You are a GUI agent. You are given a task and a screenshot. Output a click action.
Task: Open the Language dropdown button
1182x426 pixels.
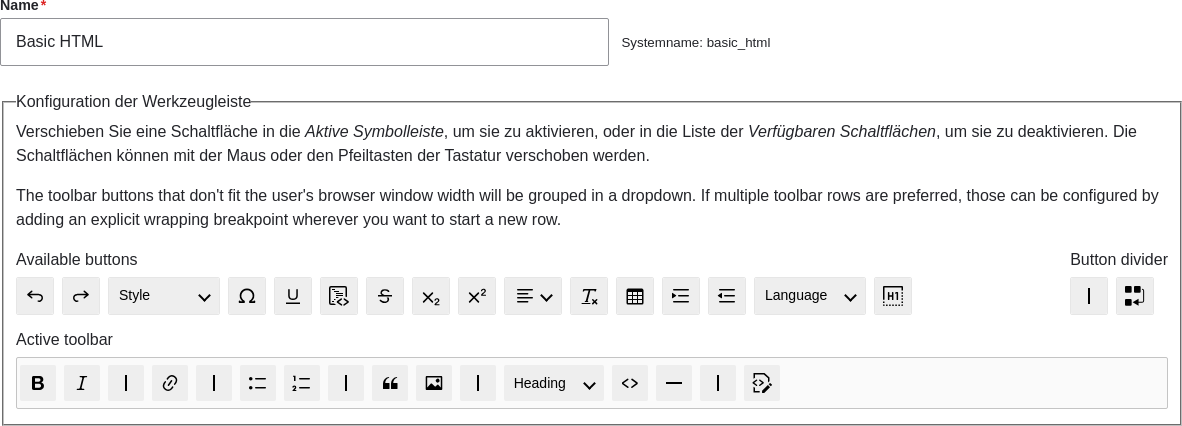click(x=810, y=296)
